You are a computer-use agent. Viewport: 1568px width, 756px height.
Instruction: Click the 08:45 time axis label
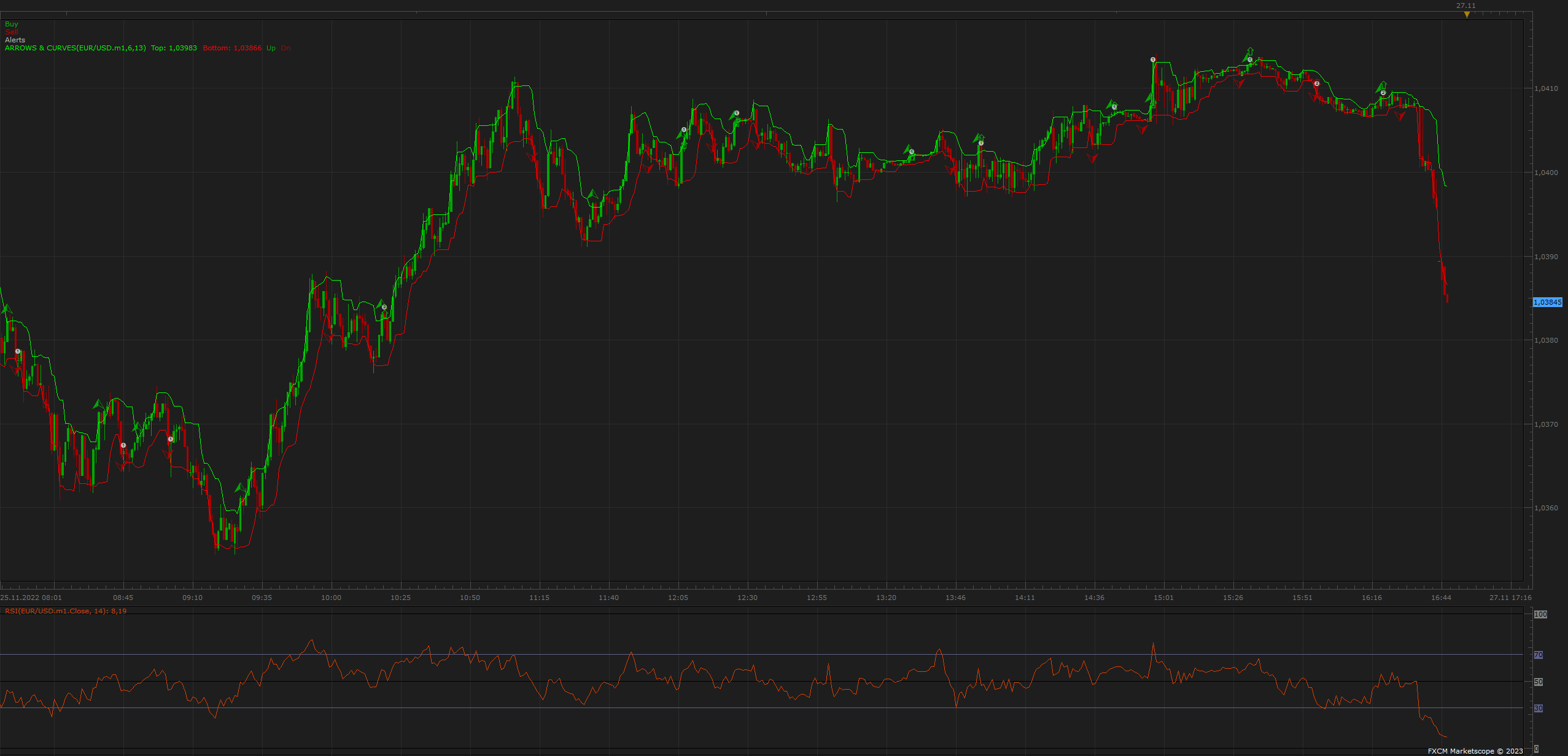pyautogui.click(x=123, y=598)
